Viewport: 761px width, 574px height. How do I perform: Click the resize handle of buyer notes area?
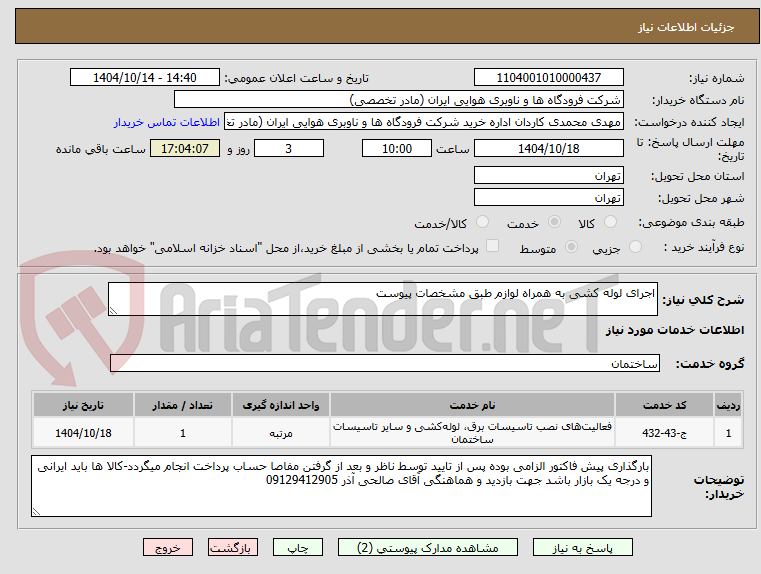click(x=36, y=511)
